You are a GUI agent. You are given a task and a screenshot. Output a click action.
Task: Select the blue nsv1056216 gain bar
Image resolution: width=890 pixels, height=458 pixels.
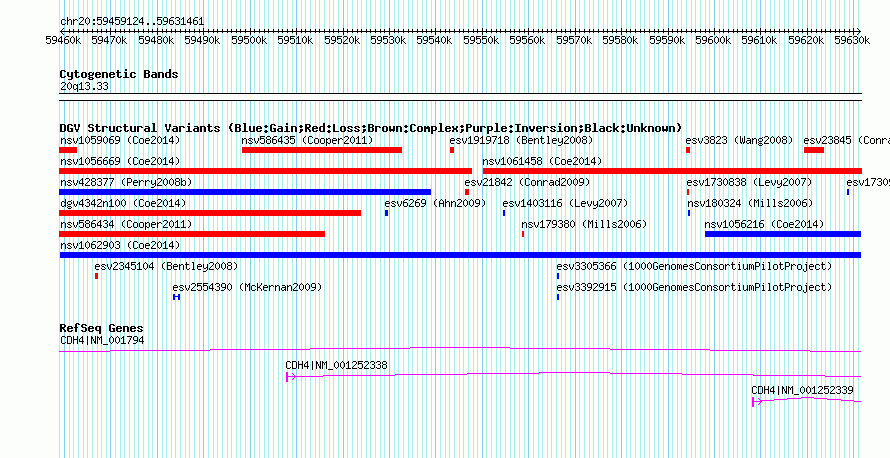(783, 234)
